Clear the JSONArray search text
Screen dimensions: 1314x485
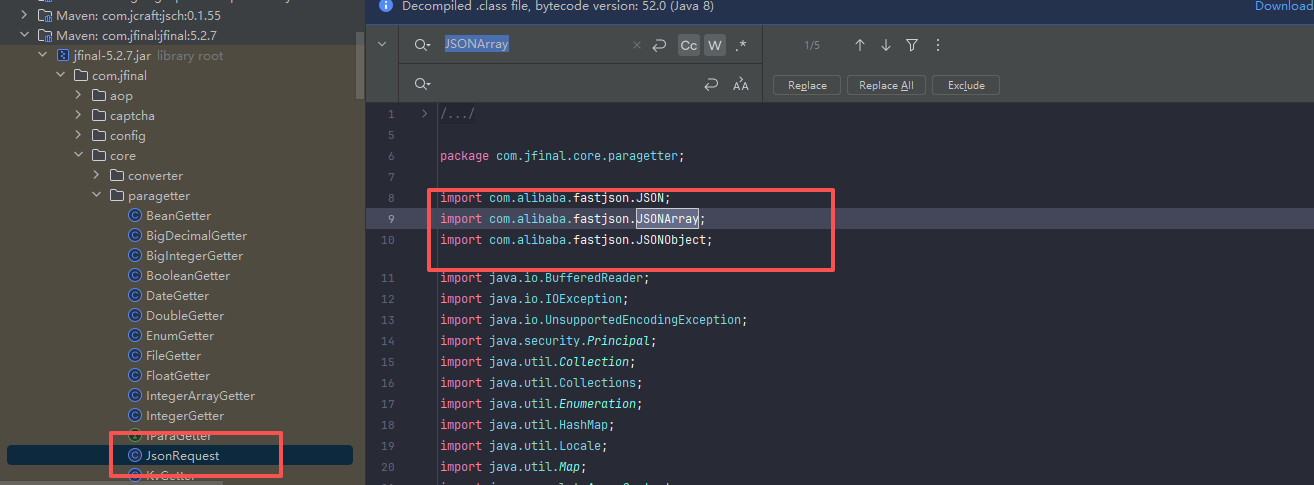pyautogui.click(x=637, y=45)
